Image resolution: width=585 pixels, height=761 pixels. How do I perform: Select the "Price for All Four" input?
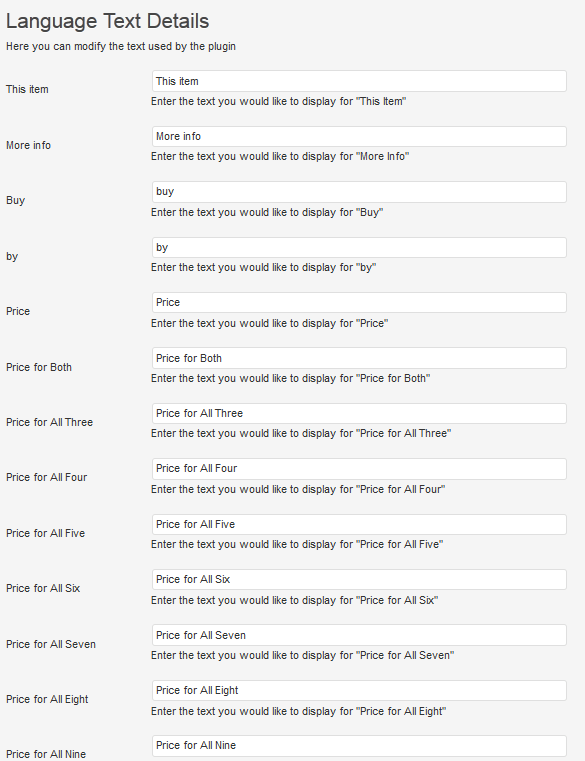pyautogui.click(x=359, y=469)
